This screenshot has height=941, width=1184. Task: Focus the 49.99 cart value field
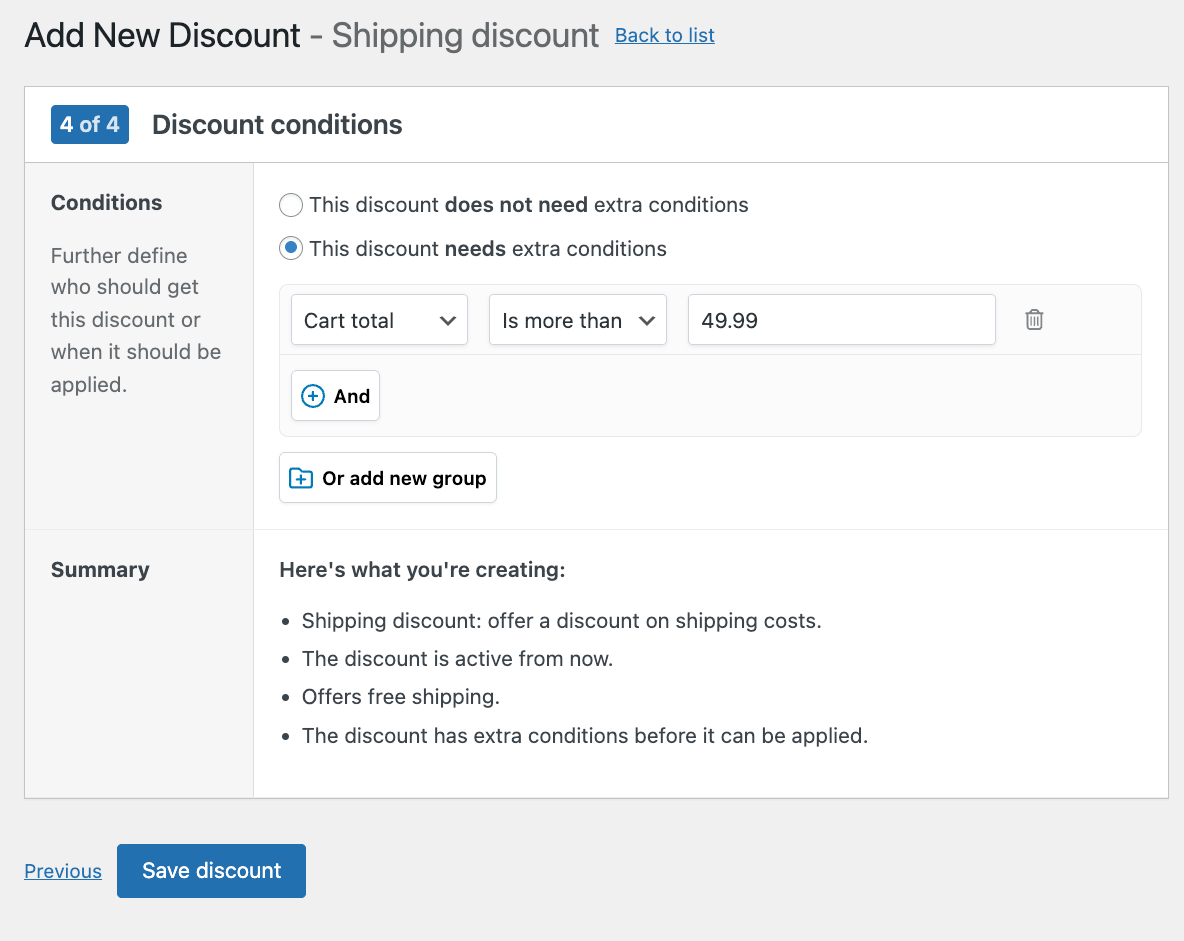coord(841,320)
